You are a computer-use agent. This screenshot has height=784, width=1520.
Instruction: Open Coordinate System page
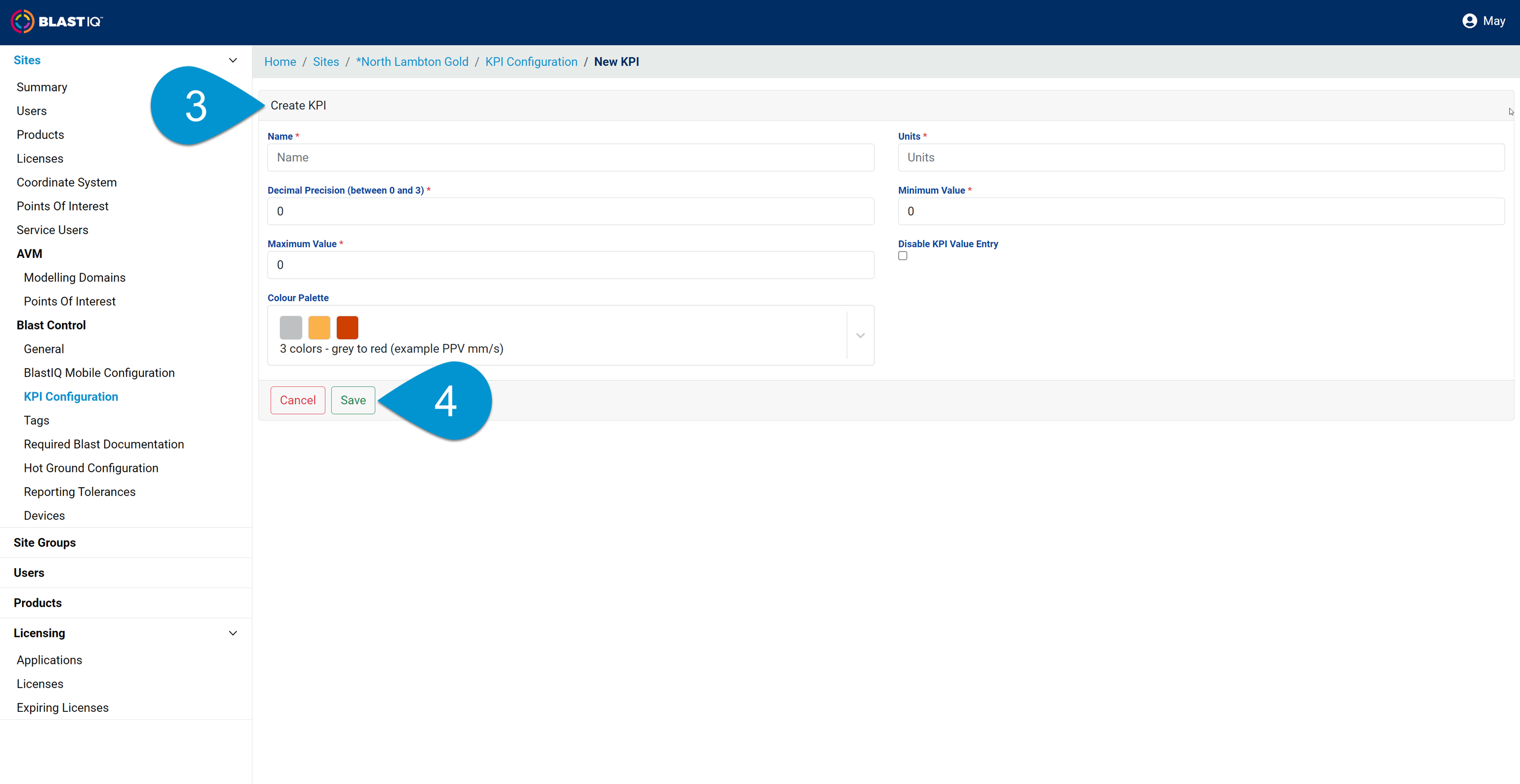[x=67, y=182]
